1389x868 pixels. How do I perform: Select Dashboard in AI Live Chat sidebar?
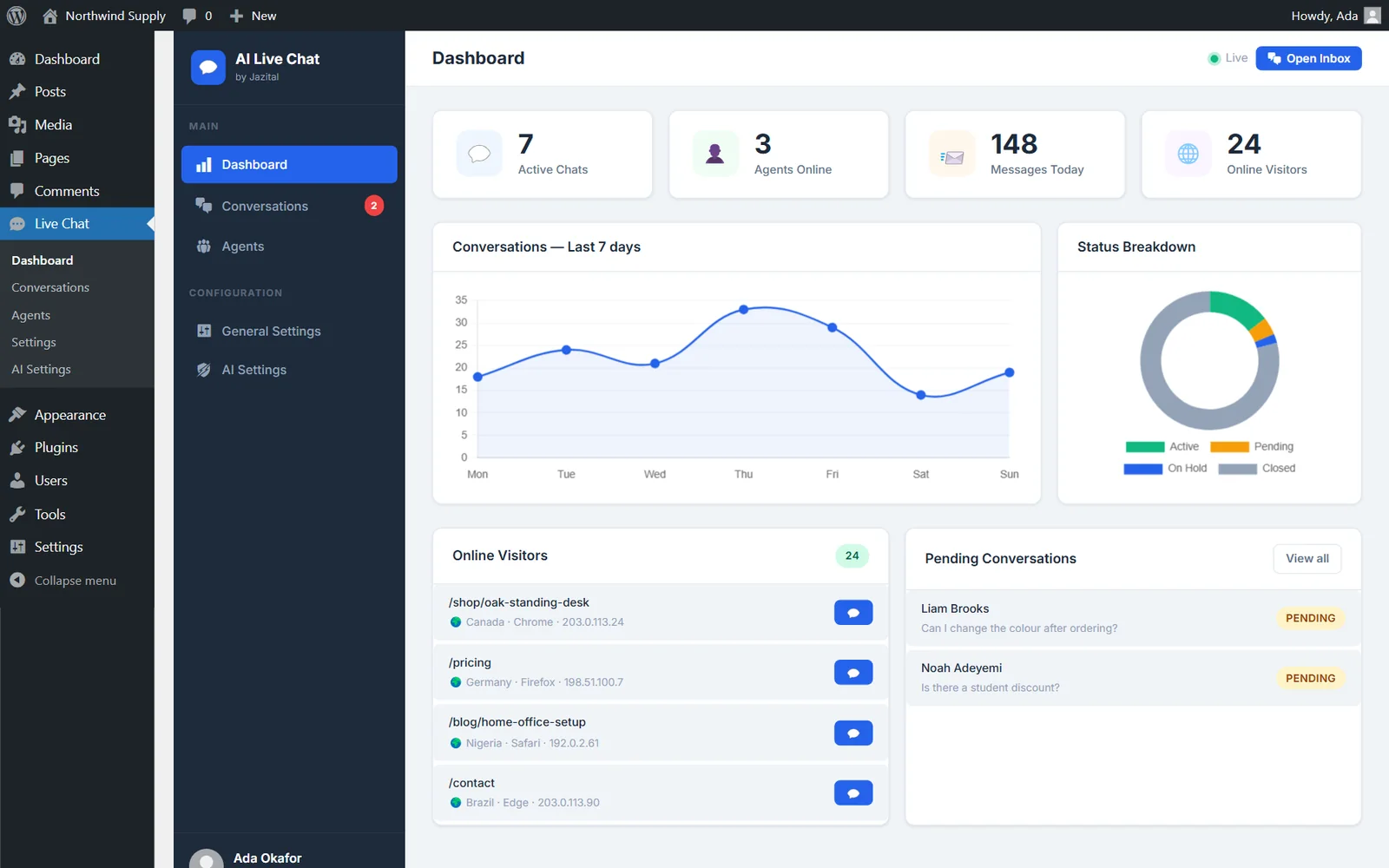(289, 165)
